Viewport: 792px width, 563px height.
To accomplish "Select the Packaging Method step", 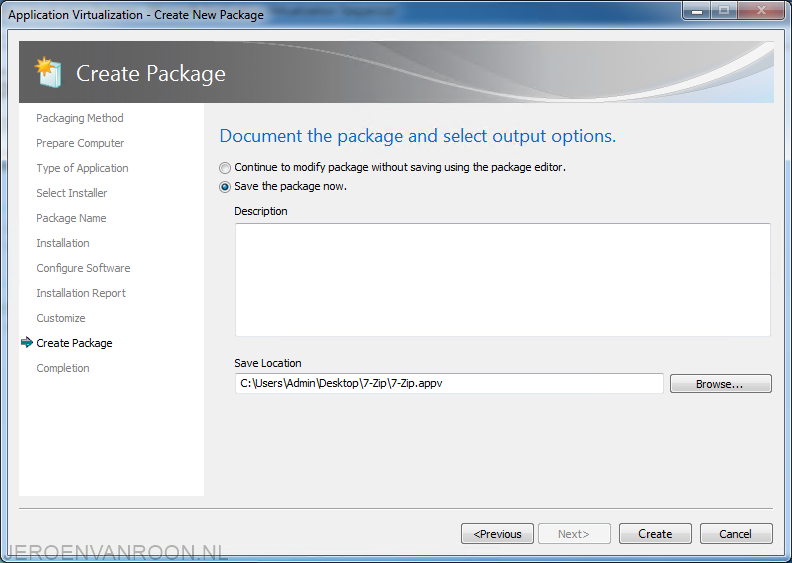I will point(80,118).
